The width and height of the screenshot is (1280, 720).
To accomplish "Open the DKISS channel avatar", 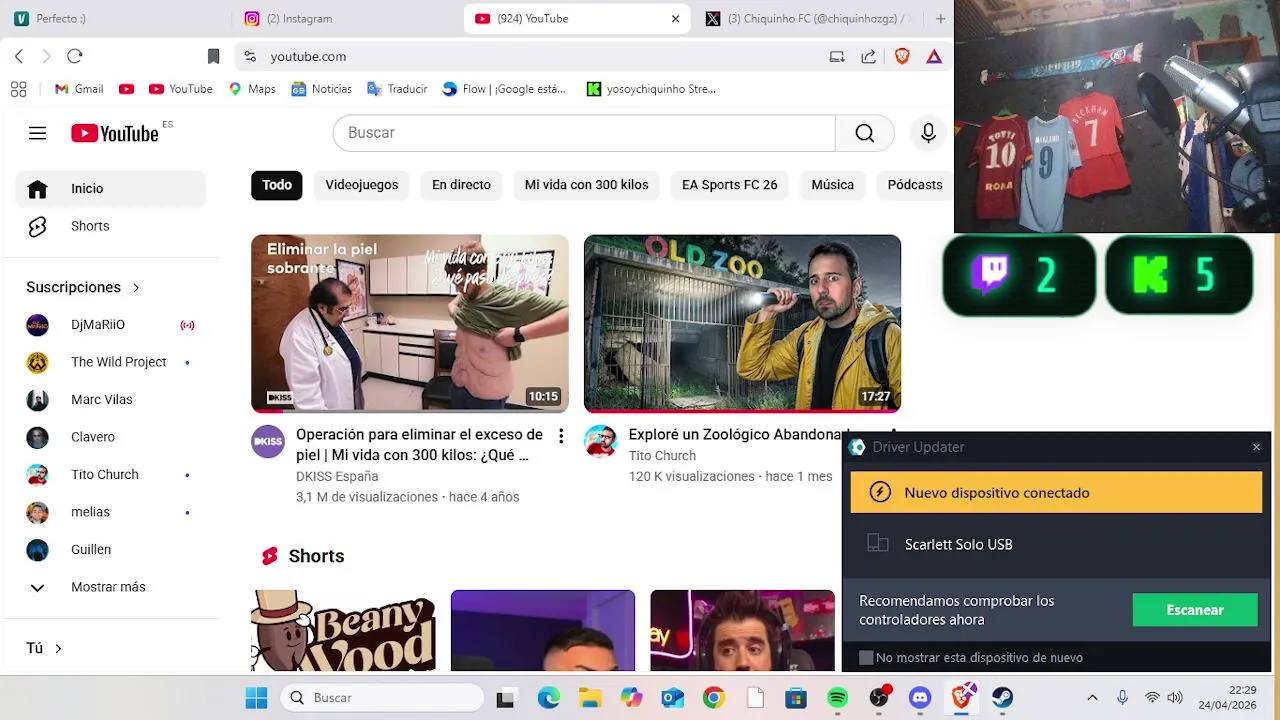I will click(267, 441).
